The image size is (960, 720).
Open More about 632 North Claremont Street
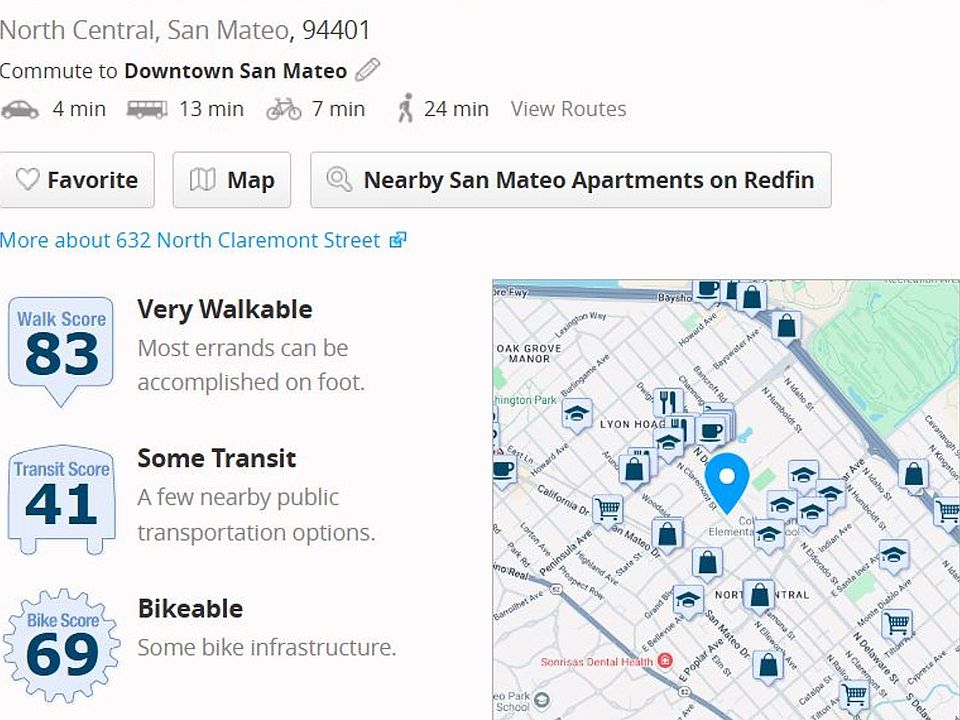pos(202,240)
